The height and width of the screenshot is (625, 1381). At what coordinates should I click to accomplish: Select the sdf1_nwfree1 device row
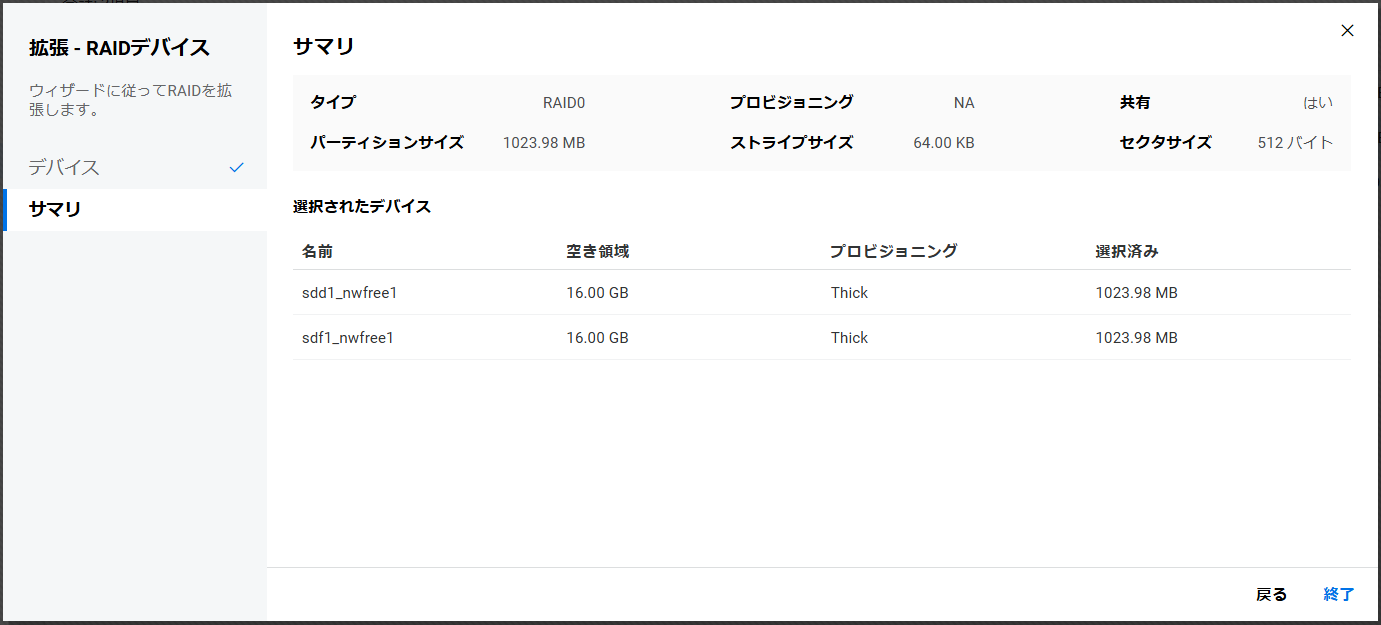pyautogui.click(x=348, y=338)
